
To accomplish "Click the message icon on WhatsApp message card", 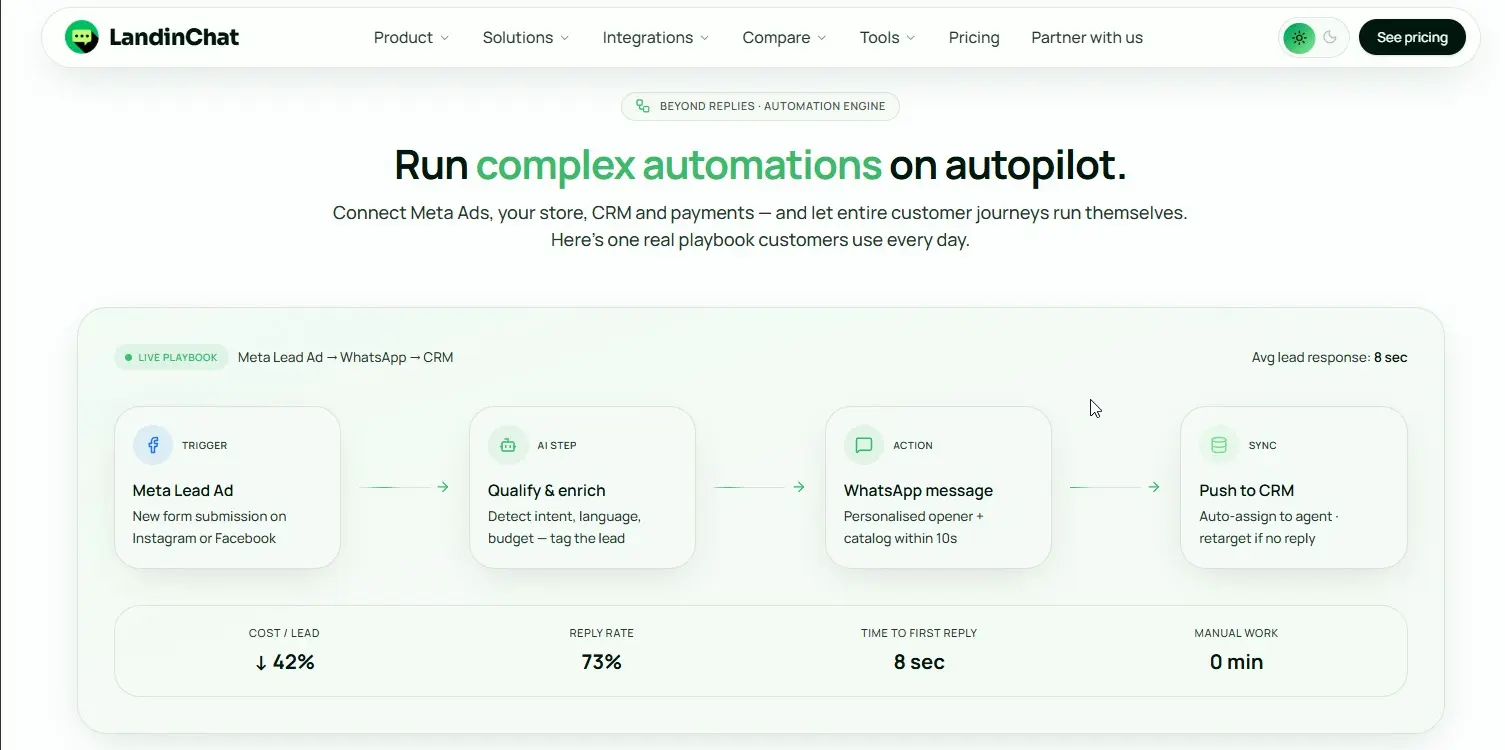I will (864, 445).
